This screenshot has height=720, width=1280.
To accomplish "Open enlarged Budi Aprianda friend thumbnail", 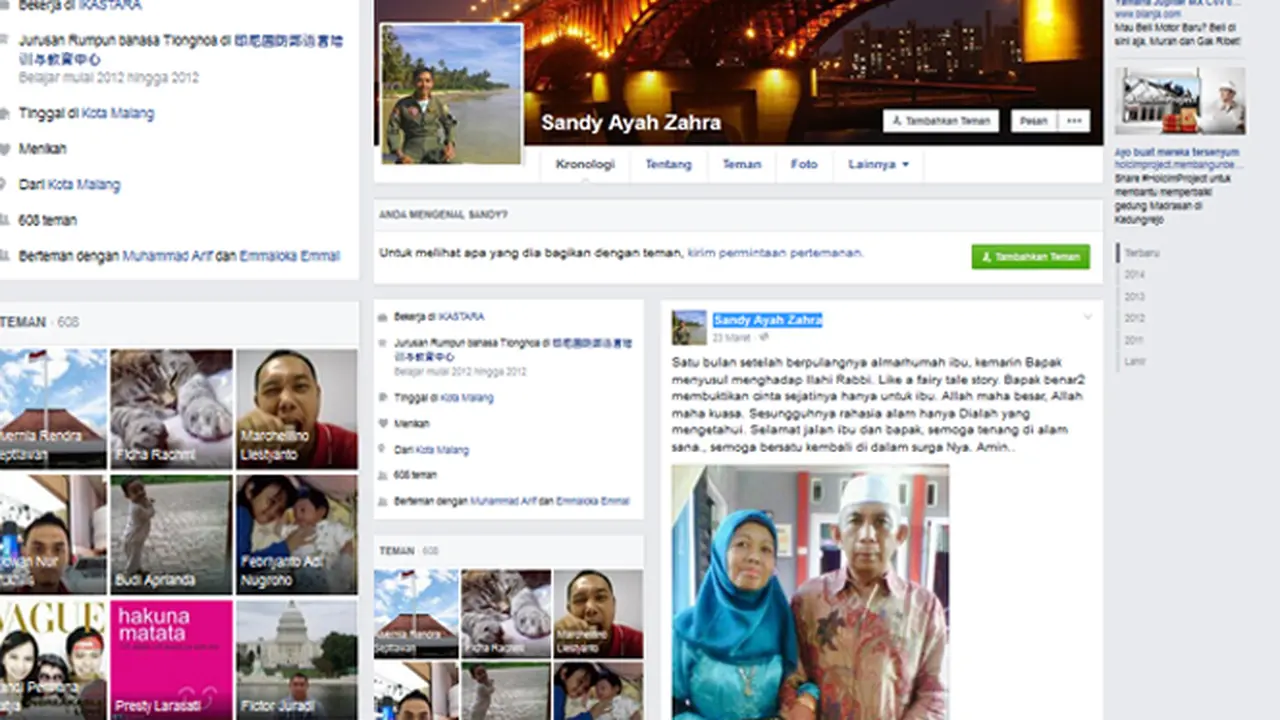I will pos(171,534).
